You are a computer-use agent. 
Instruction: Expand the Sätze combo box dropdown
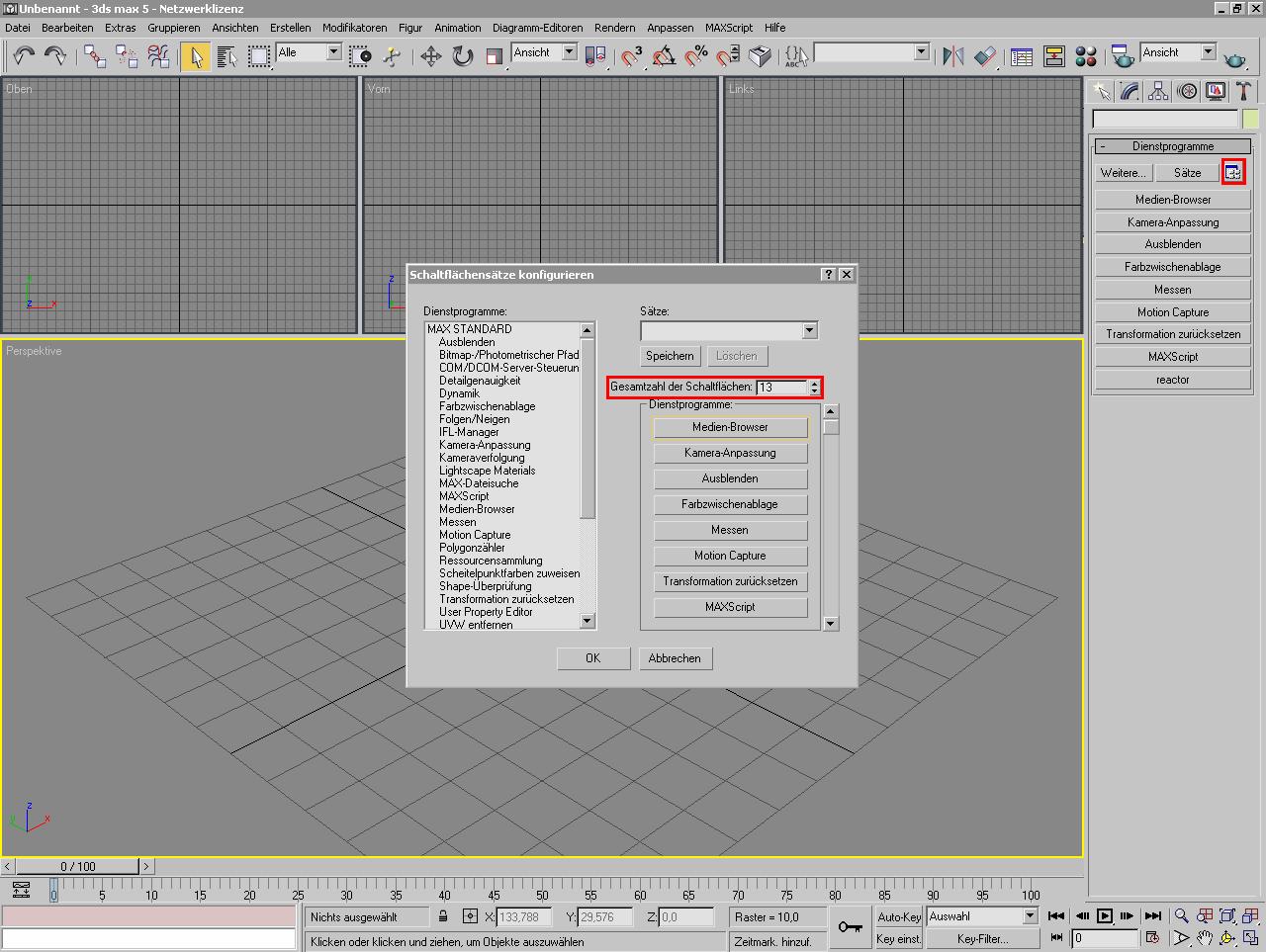click(x=810, y=330)
